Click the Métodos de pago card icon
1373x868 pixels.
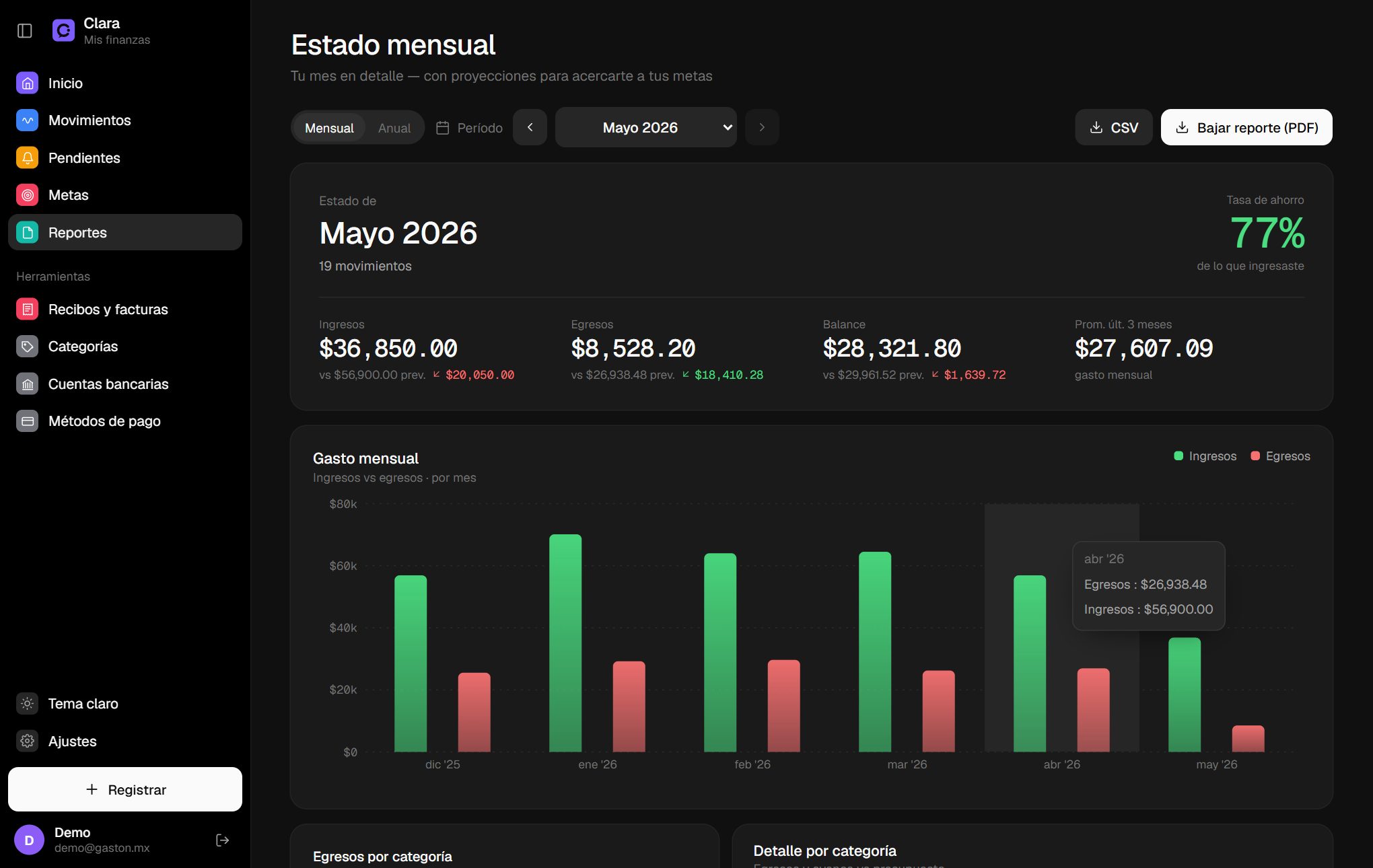[28, 421]
